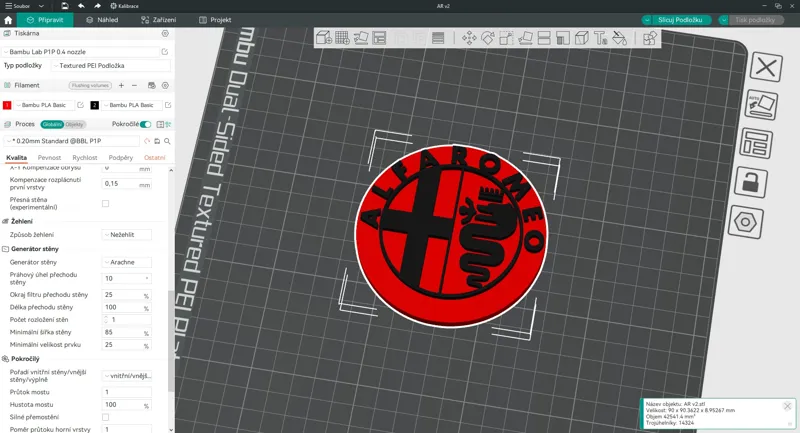
Task: Click the Redo arrow
Action: [x=97, y=6]
